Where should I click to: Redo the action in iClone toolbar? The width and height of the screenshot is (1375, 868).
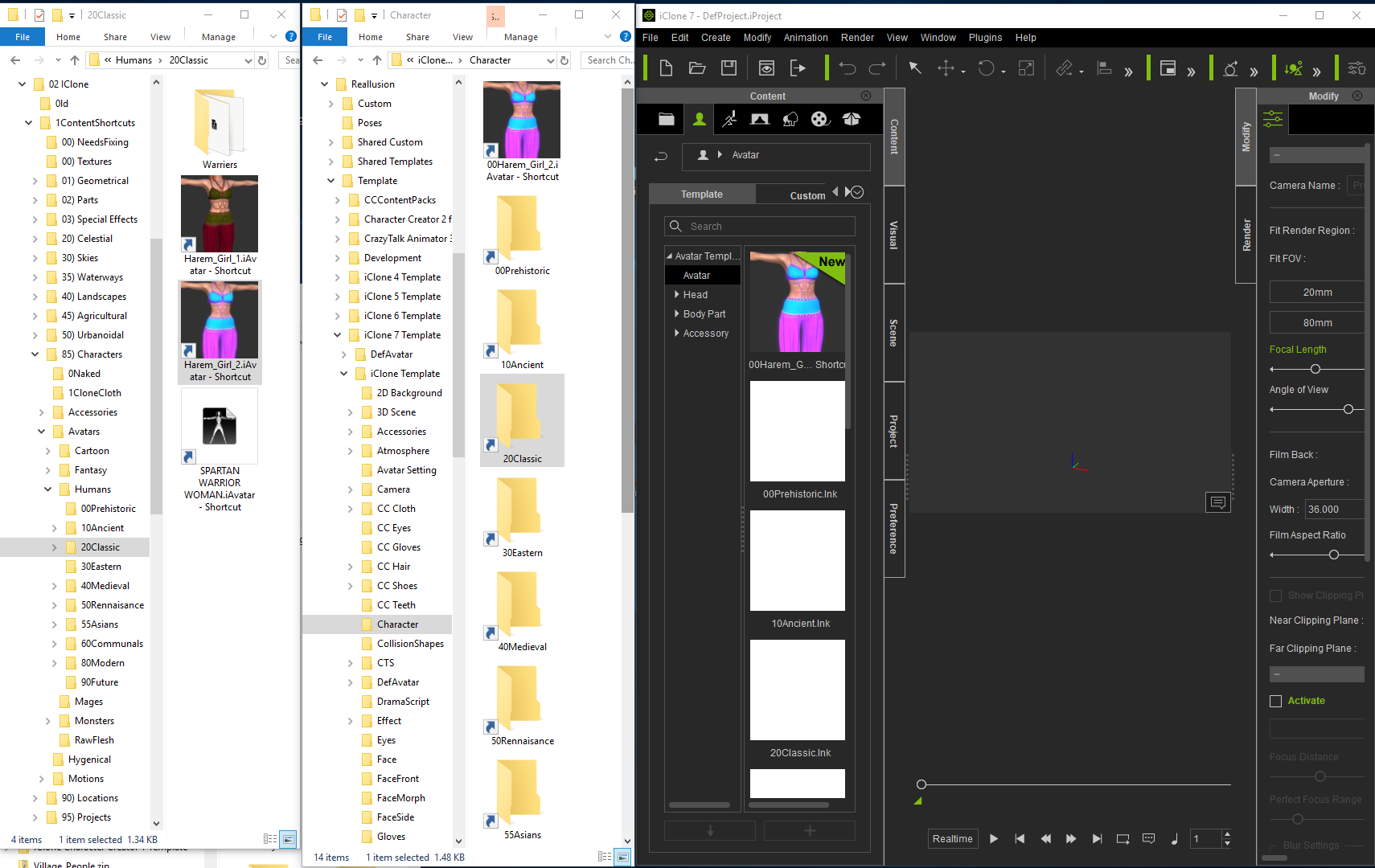tap(877, 68)
